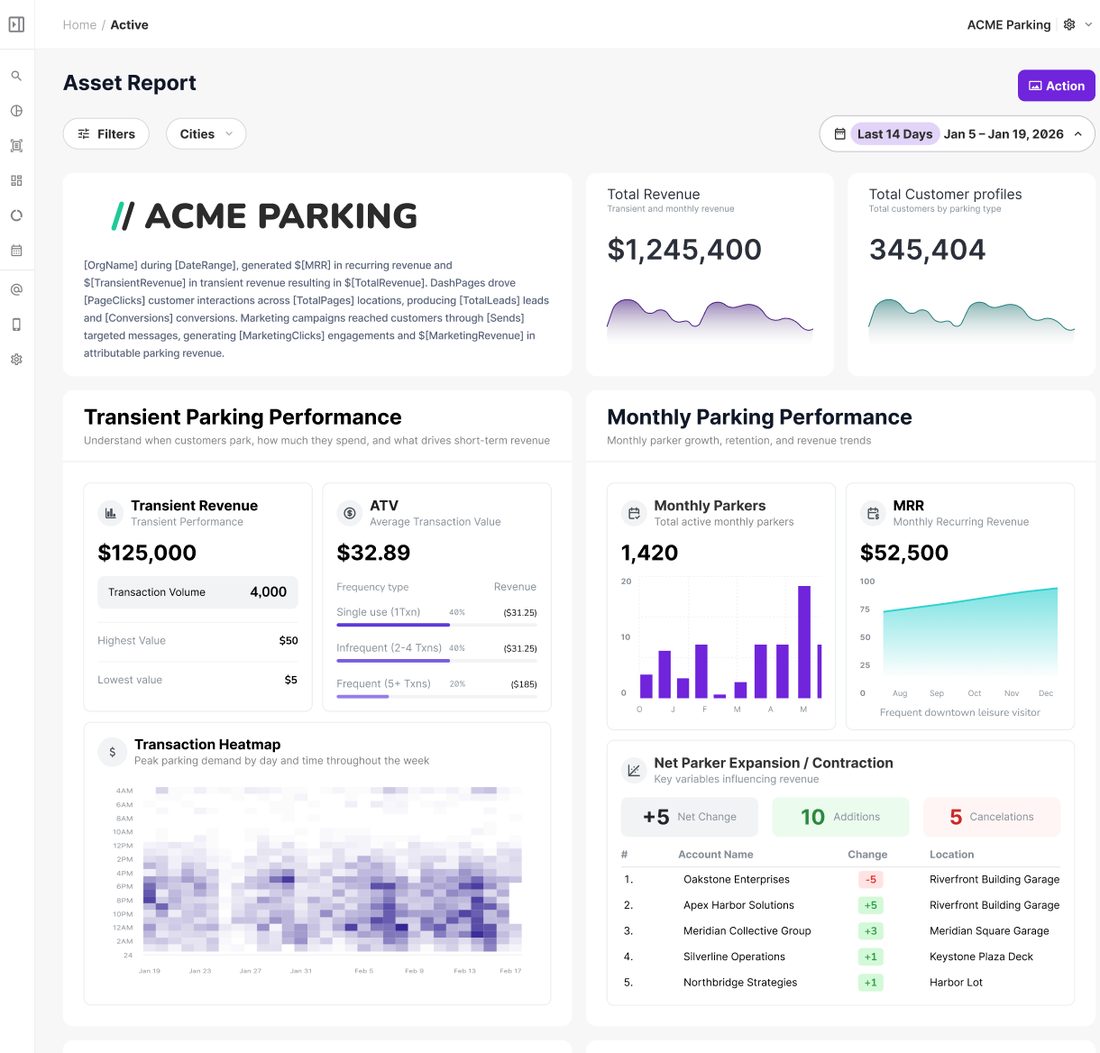Image resolution: width=1100 pixels, height=1053 pixels.
Task: Open the calendar sidebar icon
Action: (x=16, y=250)
